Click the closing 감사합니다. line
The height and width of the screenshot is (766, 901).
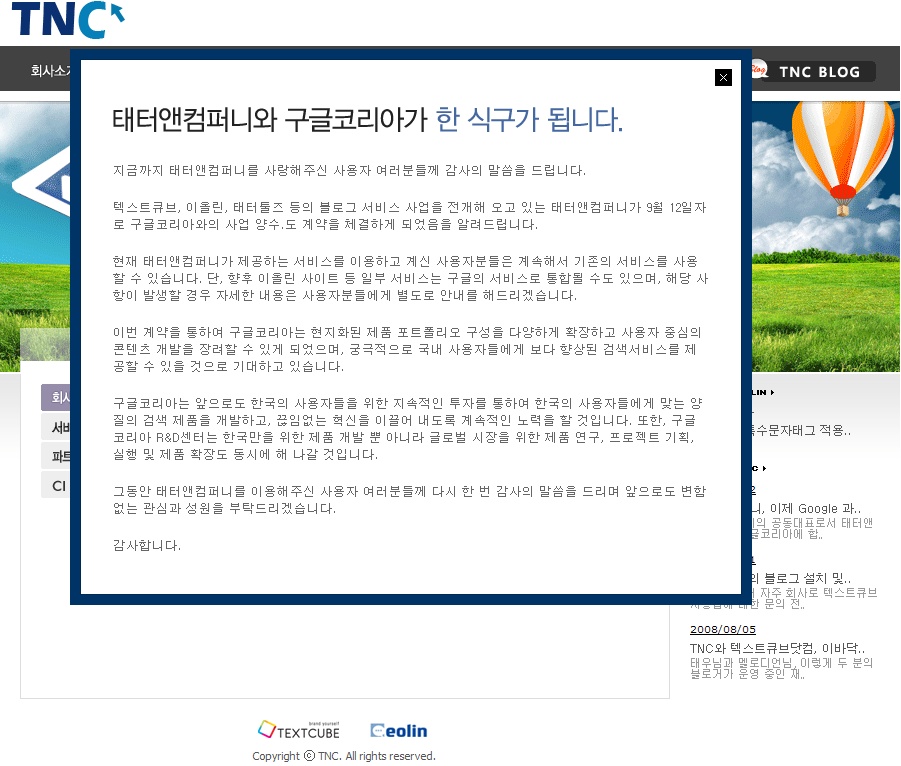click(147, 545)
